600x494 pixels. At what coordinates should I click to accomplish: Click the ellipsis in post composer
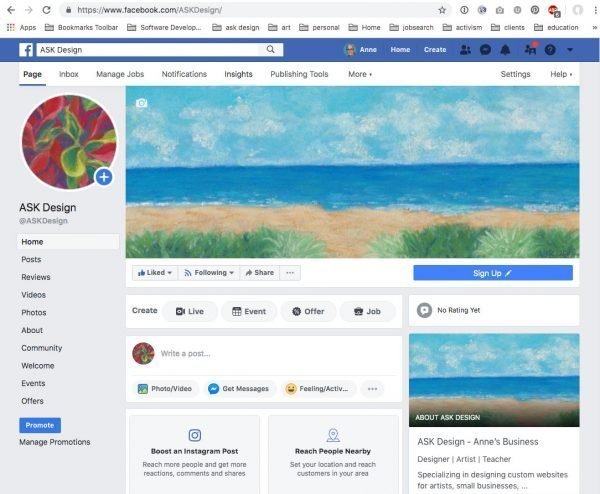tap(372, 389)
